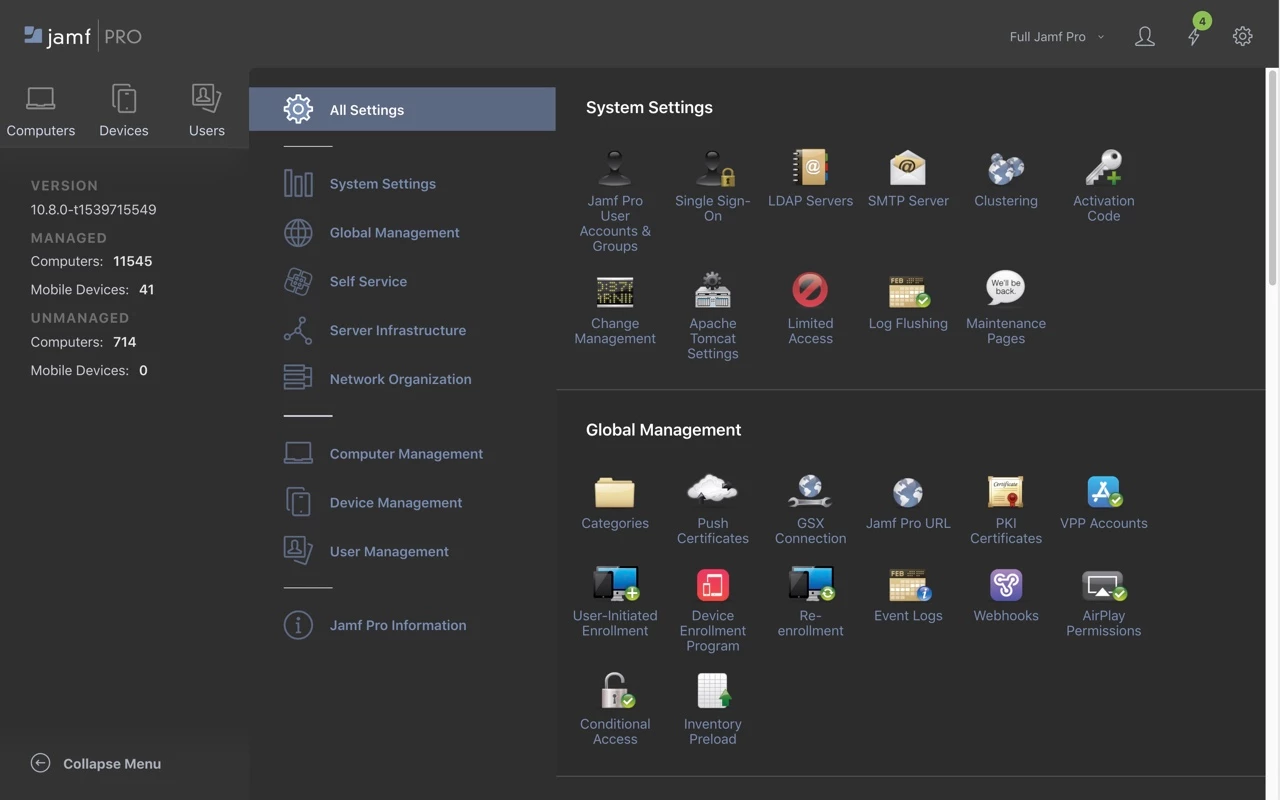Screen dimensions: 1280x800
Task: Open Device Enrollment Program icon
Action: click(x=713, y=584)
